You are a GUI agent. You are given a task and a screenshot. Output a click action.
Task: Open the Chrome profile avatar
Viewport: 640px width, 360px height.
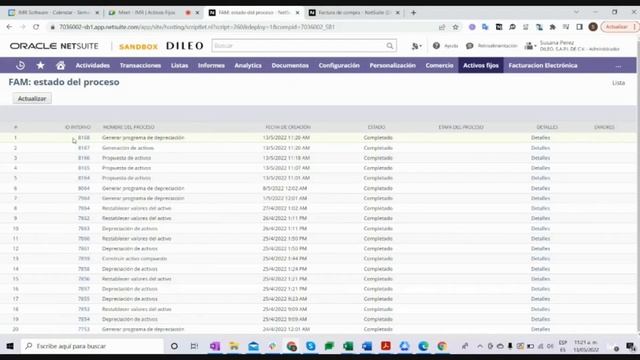pos(593,27)
